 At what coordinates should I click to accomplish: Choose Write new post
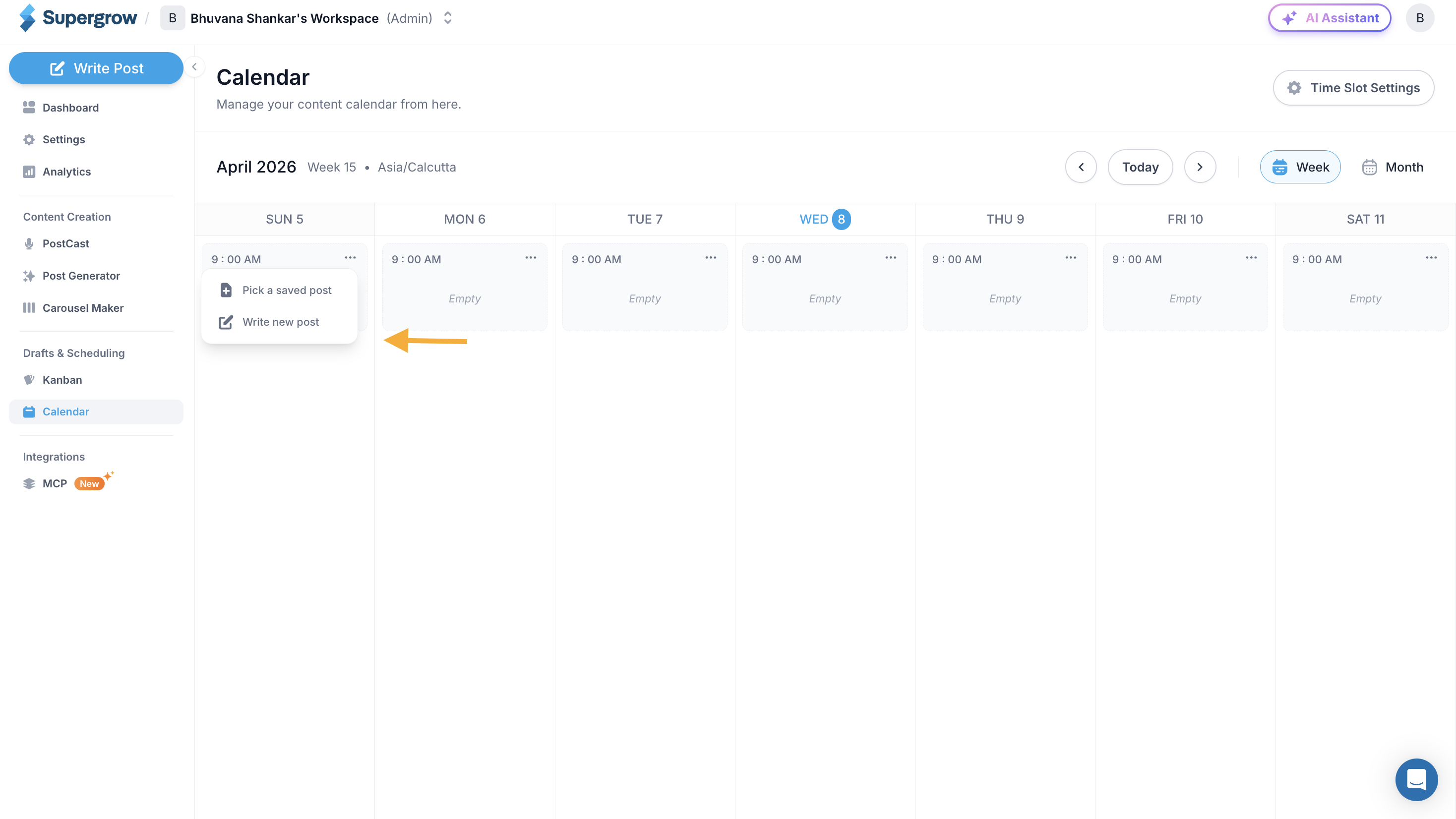pyautogui.click(x=279, y=322)
